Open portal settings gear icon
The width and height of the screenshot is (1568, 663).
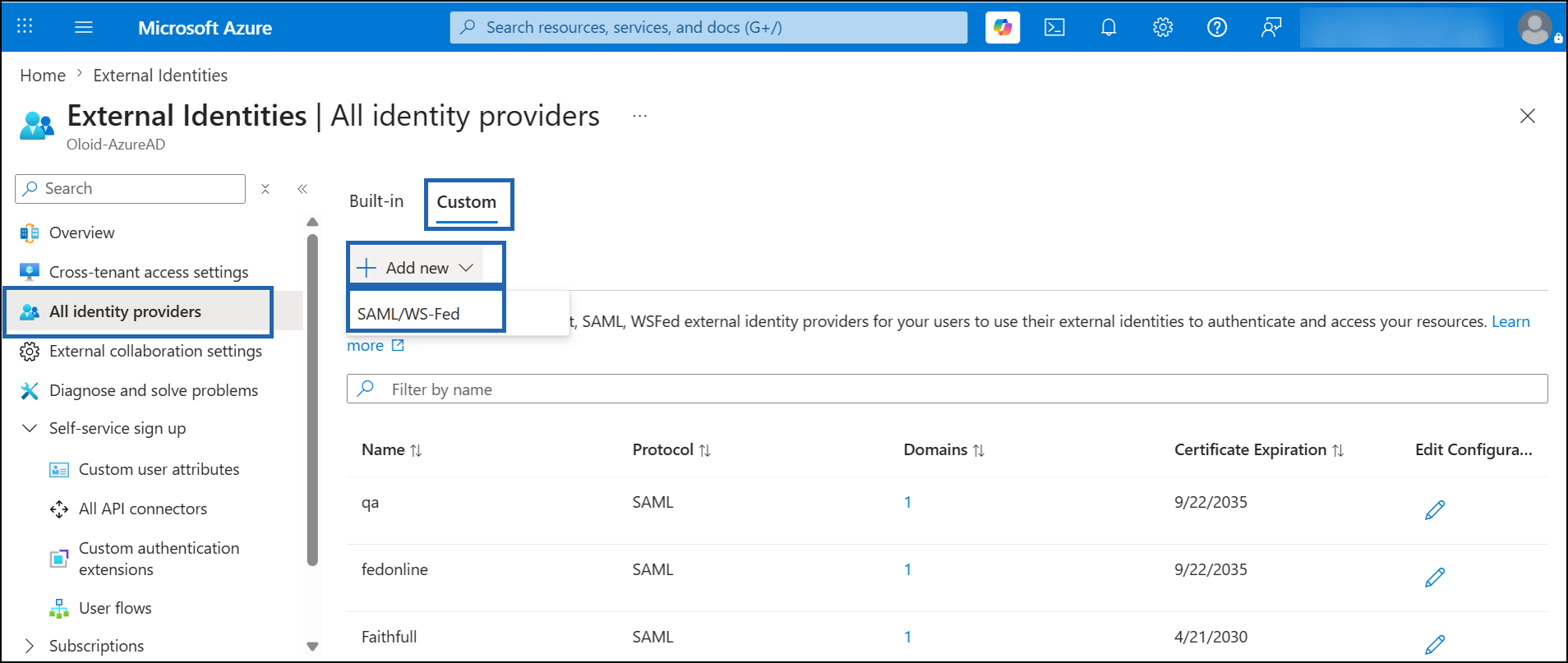pyautogui.click(x=1163, y=27)
